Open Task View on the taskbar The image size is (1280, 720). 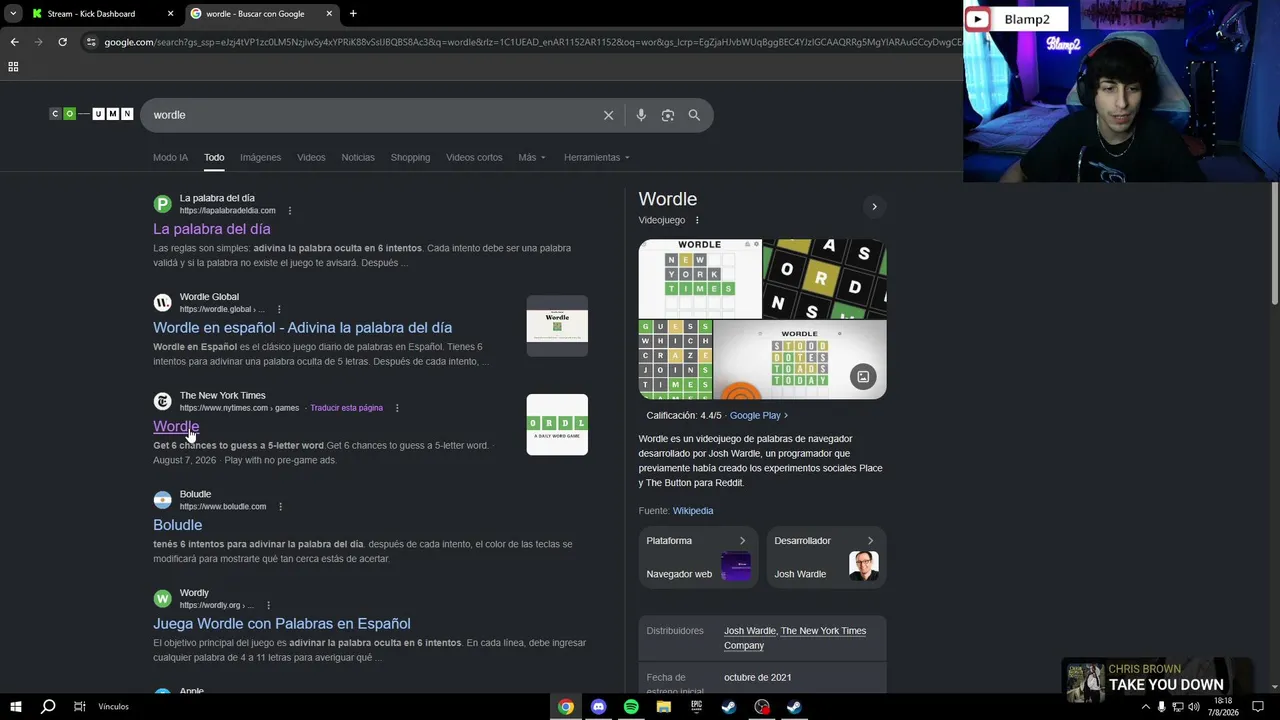pyautogui.click(x=79, y=707)
